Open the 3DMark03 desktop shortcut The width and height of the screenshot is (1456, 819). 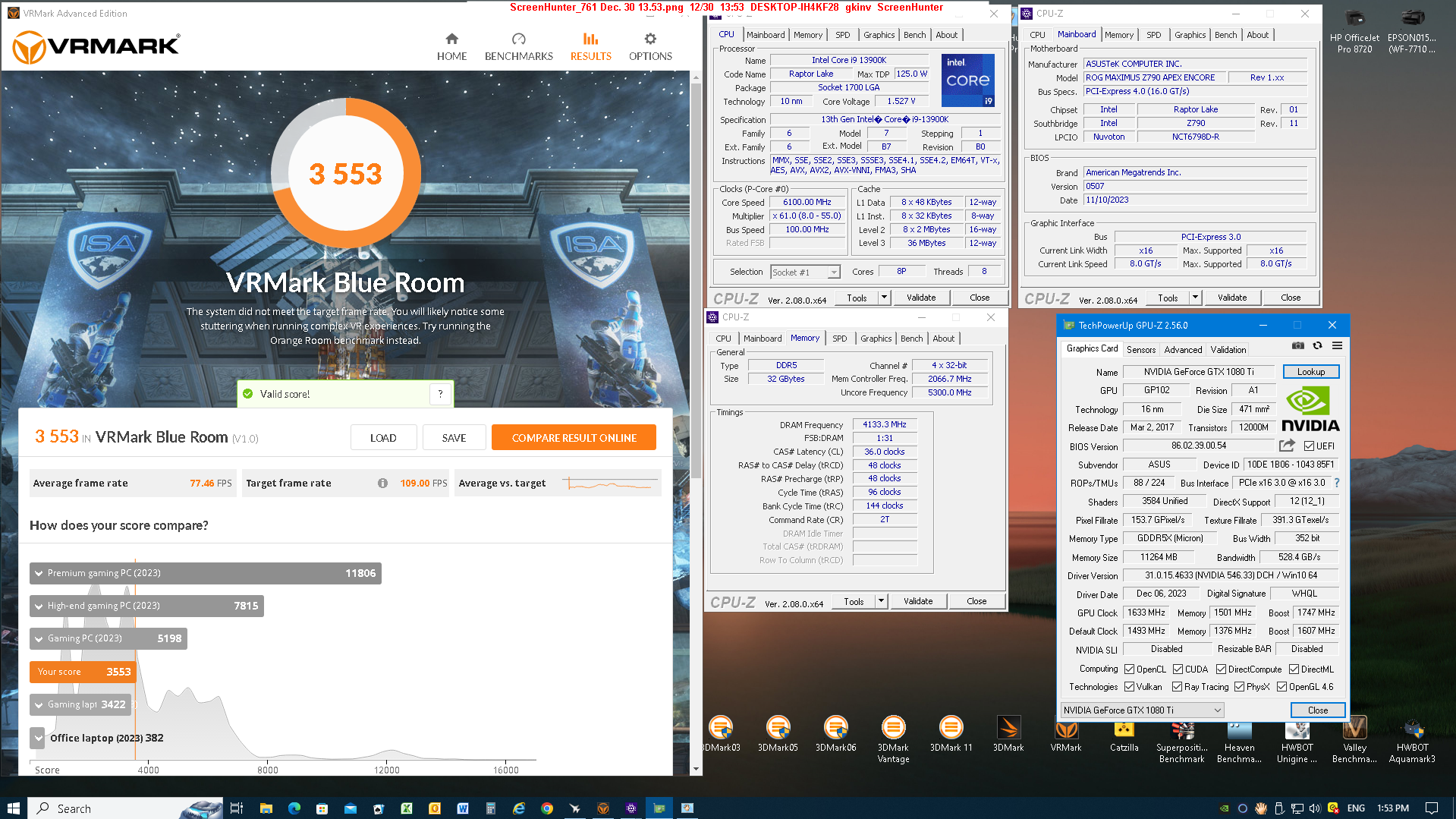(x=721, y=734)
